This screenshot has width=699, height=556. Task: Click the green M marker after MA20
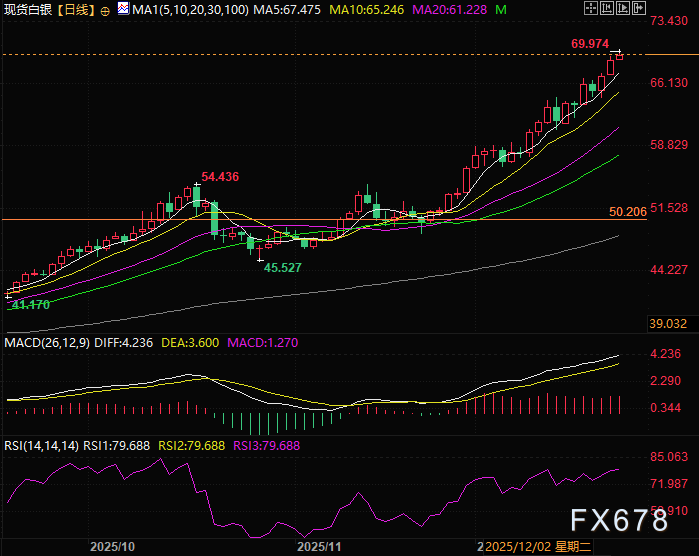(500, 10)
